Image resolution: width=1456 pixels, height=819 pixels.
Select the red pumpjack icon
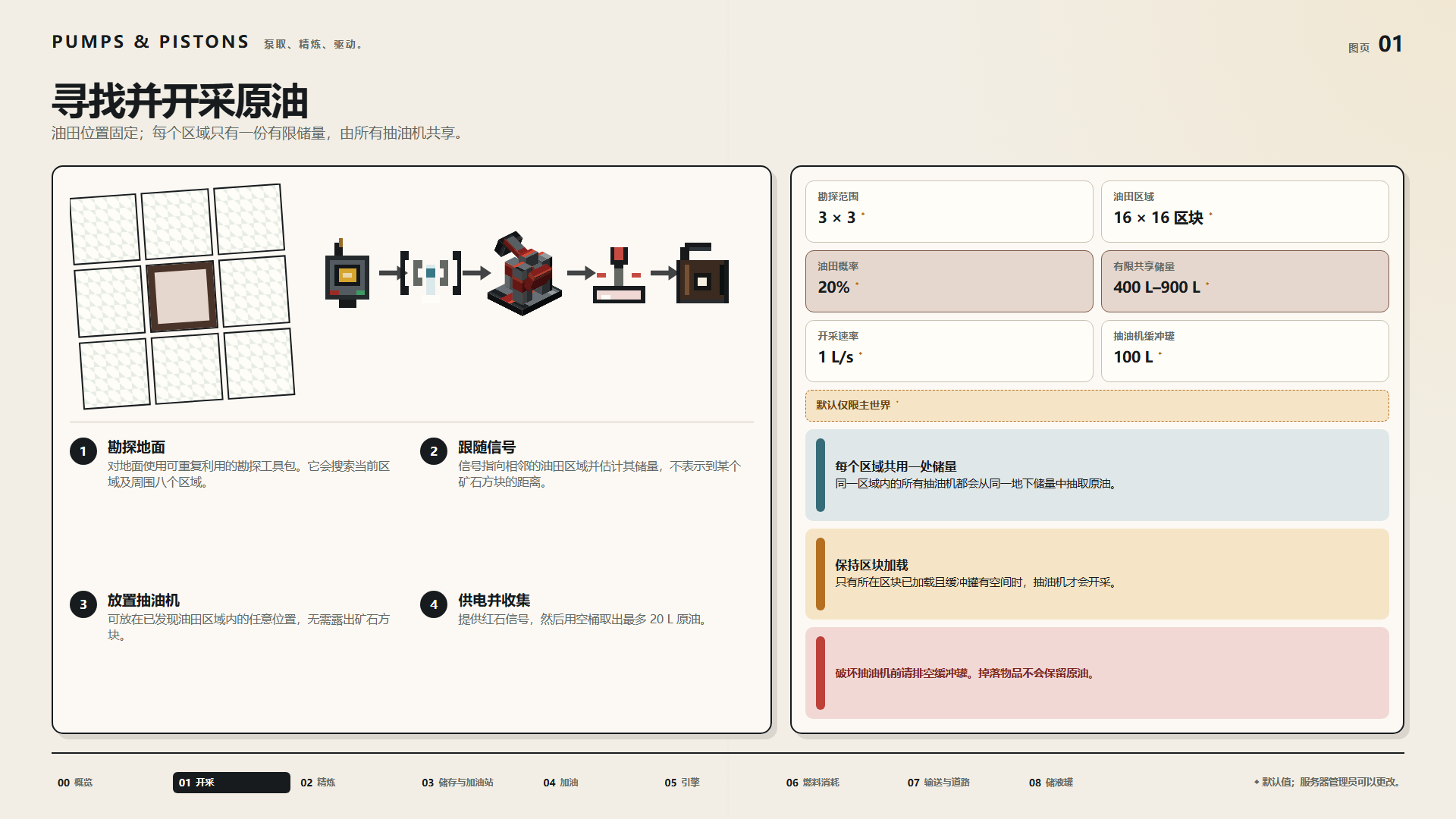(525, 274)
